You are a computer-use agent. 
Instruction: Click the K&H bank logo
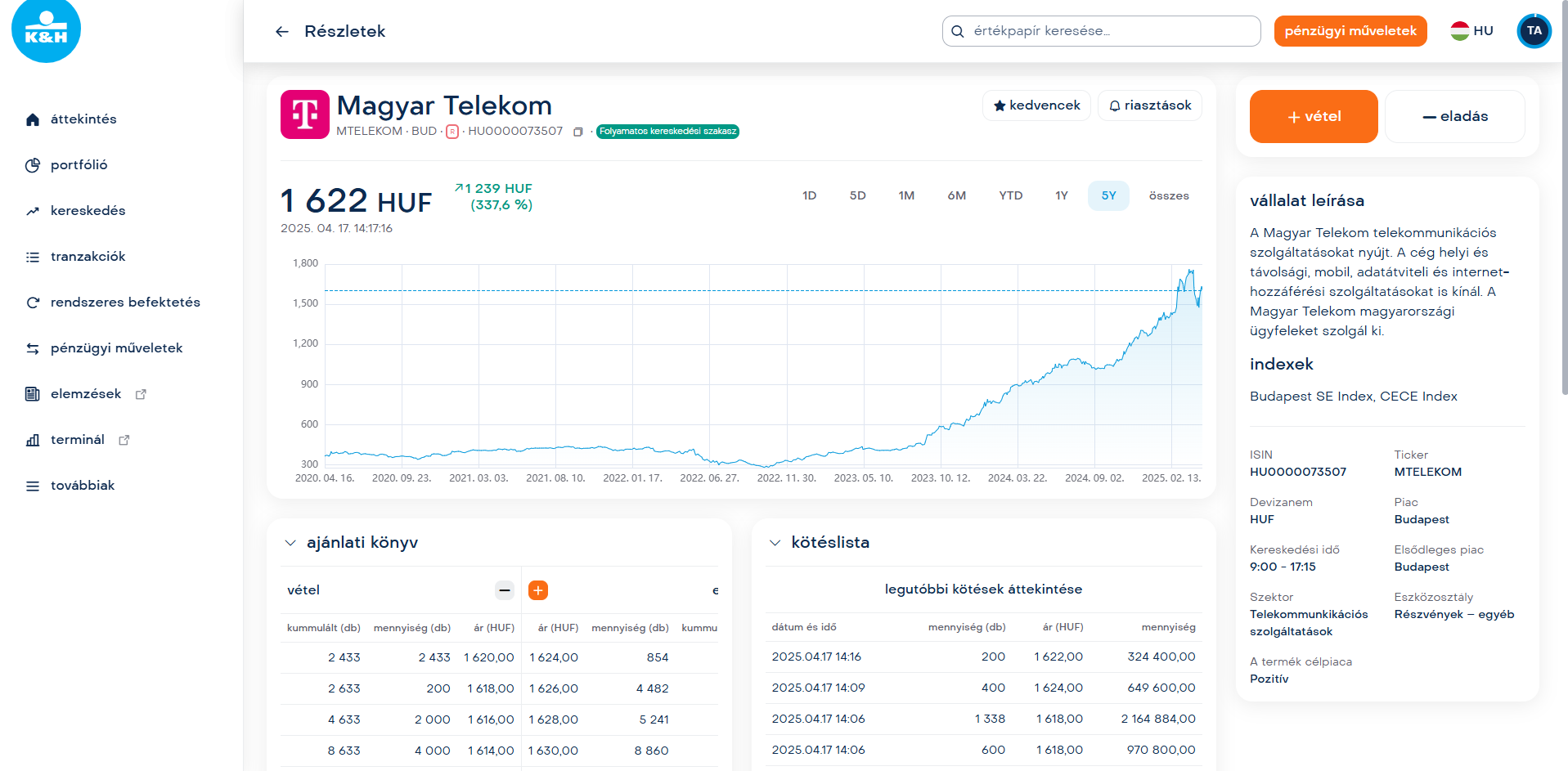46,31
